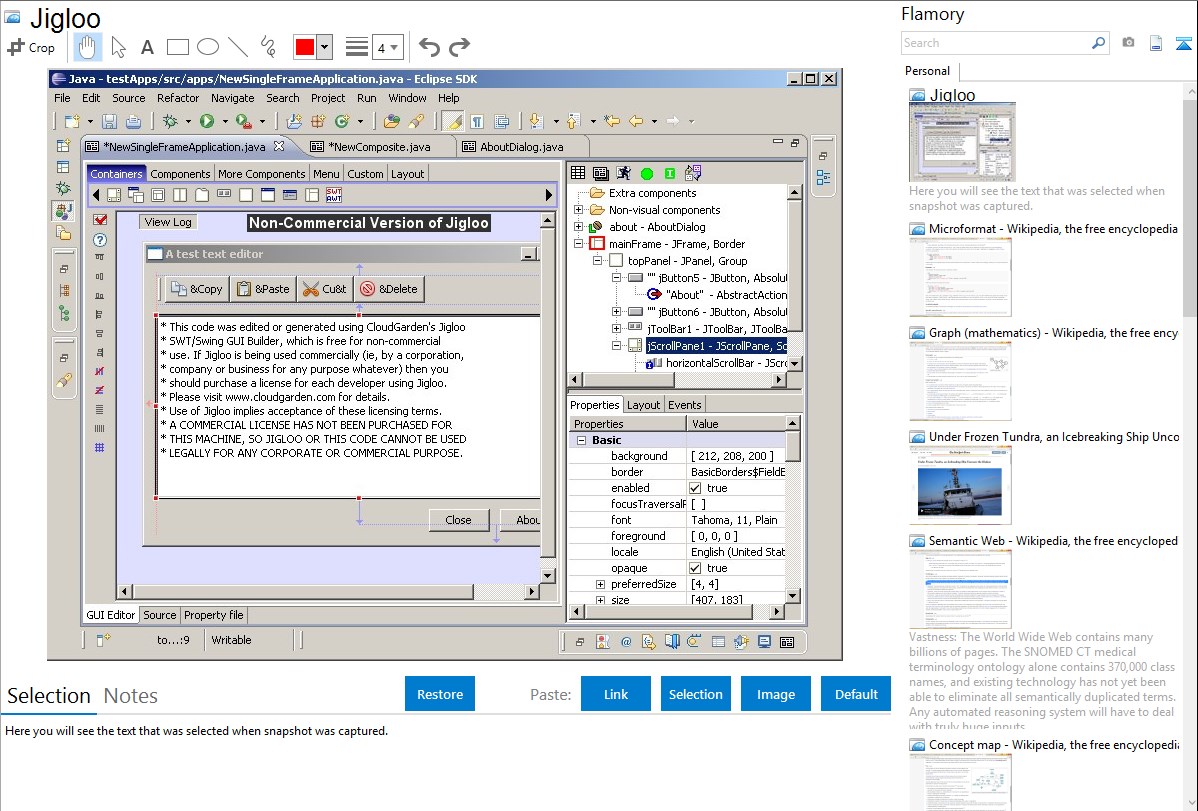The height and width of the screenshot is (811, 1198).
Task: Click the Restore button
Action: pyautogui.click(x=440, y=694)
